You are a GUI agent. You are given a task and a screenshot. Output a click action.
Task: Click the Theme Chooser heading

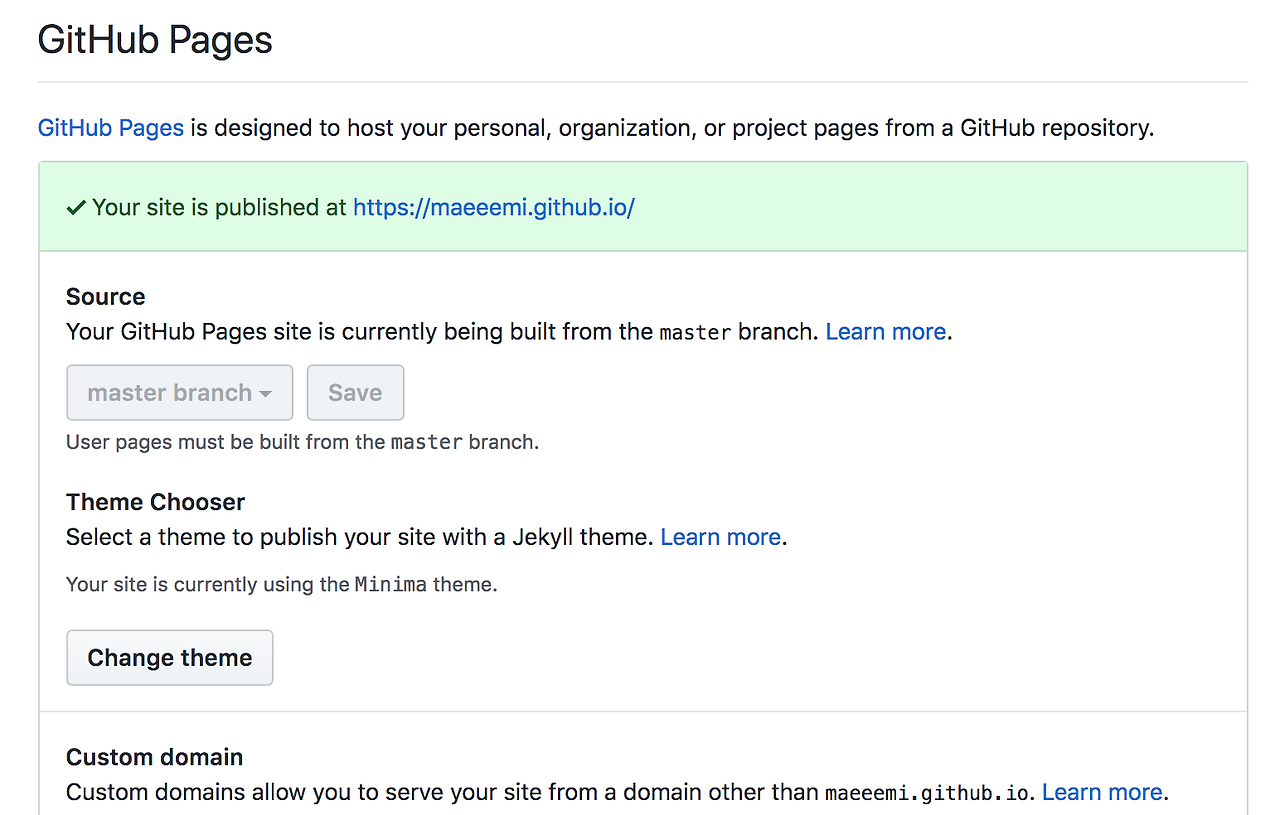click(x=155, y=502)
